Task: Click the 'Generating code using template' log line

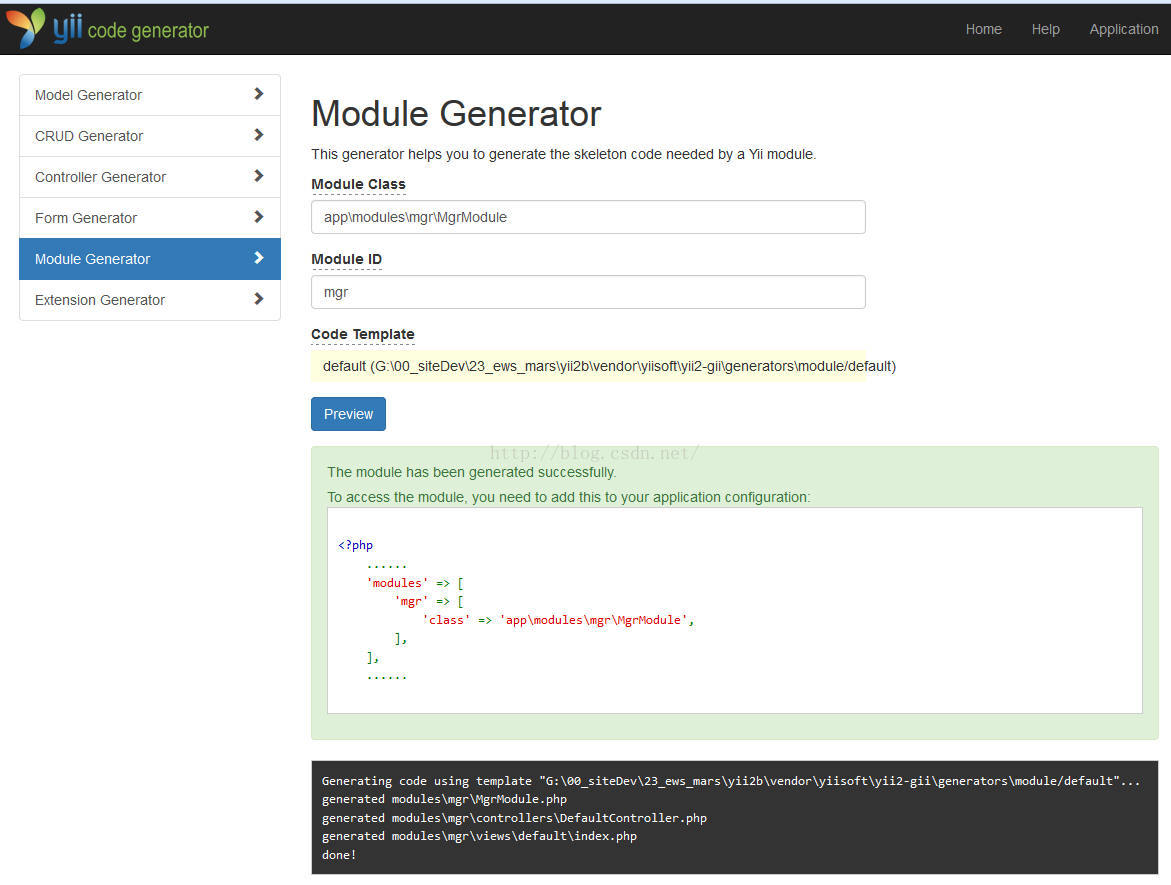Action: tap(731, 780)
